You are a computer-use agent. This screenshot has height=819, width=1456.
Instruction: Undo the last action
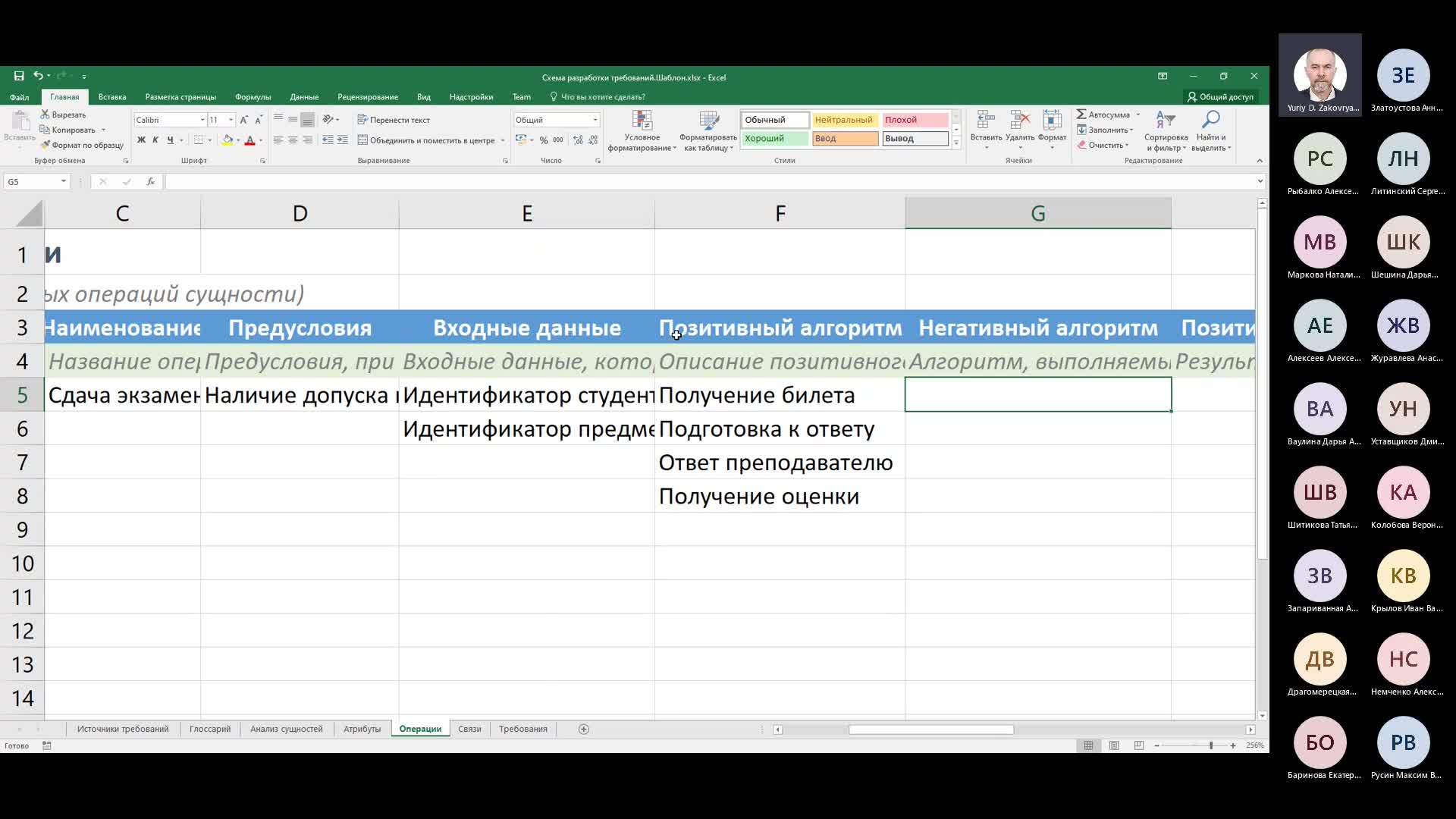pyautogui.click(x=38, y=76)
